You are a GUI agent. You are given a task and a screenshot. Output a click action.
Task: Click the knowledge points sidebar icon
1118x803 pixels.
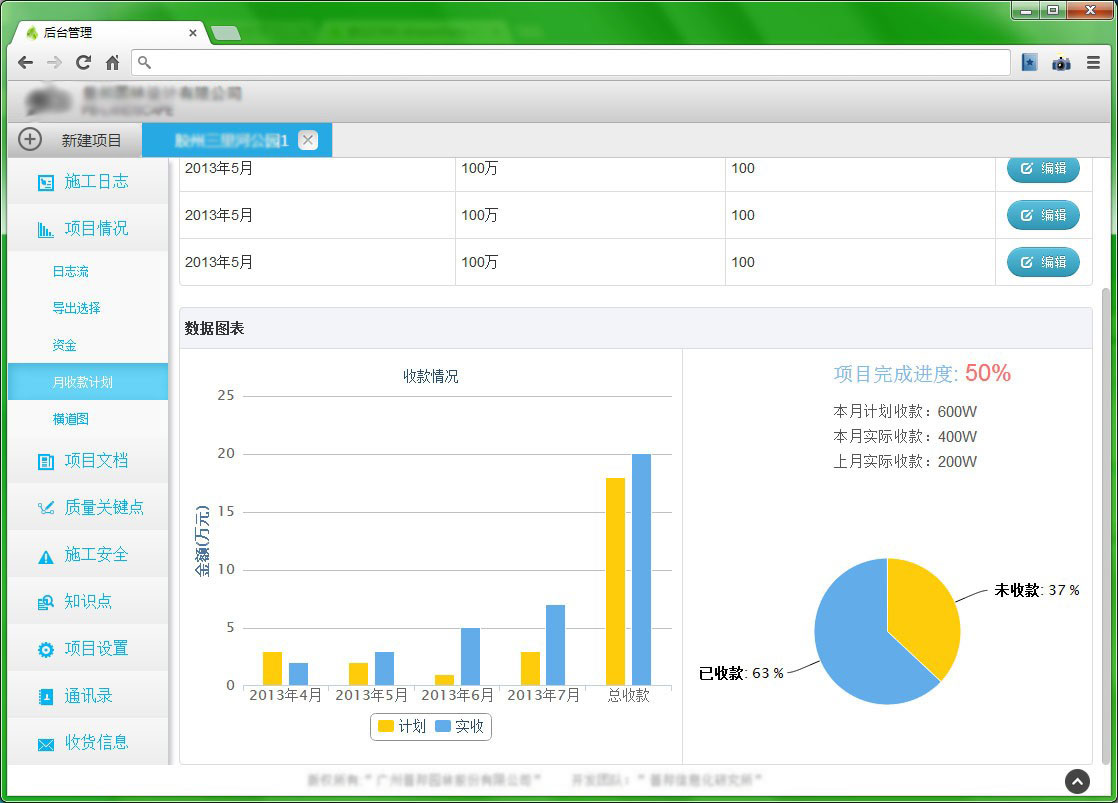[x=45, y=602]
